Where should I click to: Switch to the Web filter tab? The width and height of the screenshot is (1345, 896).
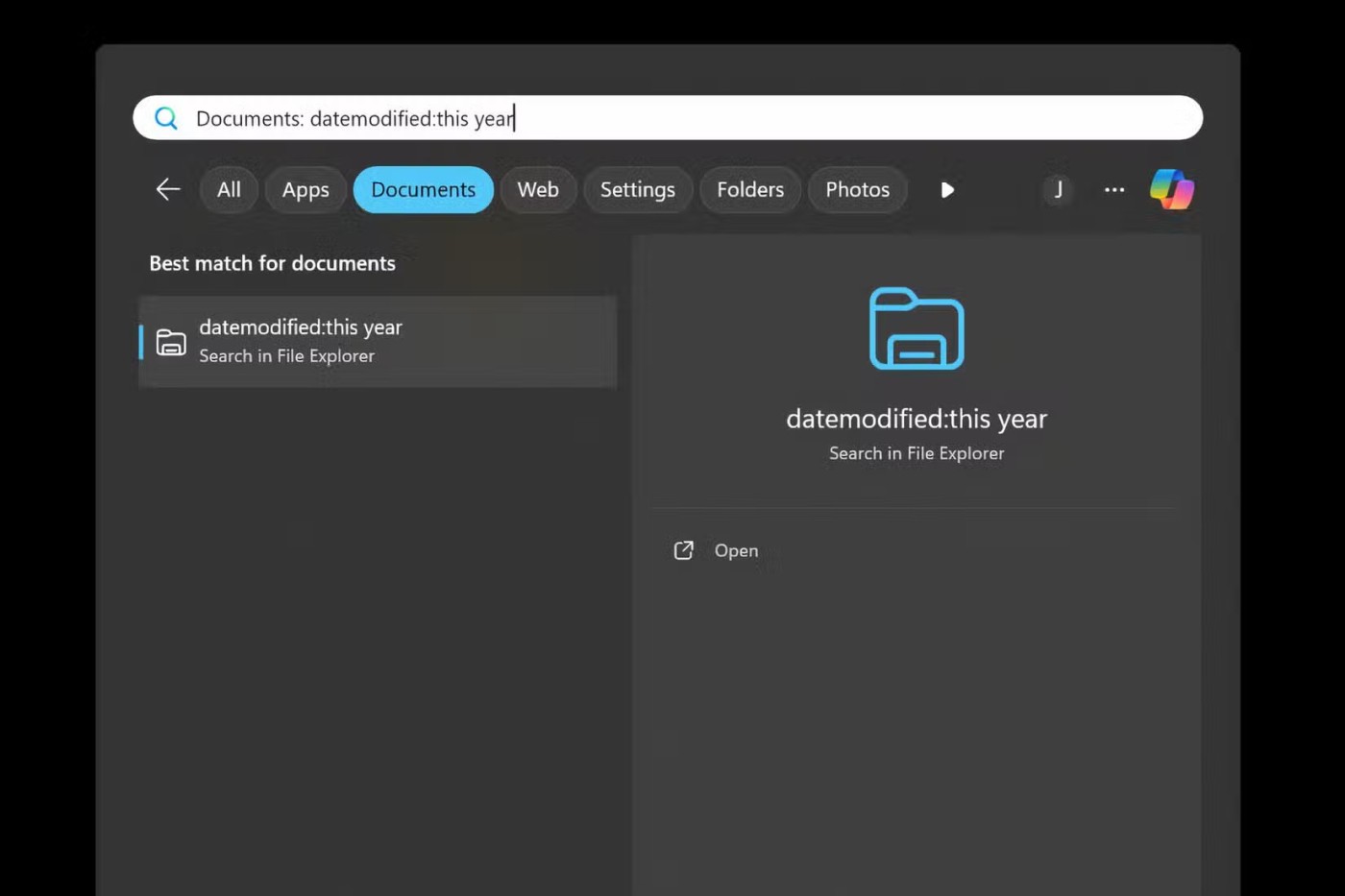pos(538,190)
